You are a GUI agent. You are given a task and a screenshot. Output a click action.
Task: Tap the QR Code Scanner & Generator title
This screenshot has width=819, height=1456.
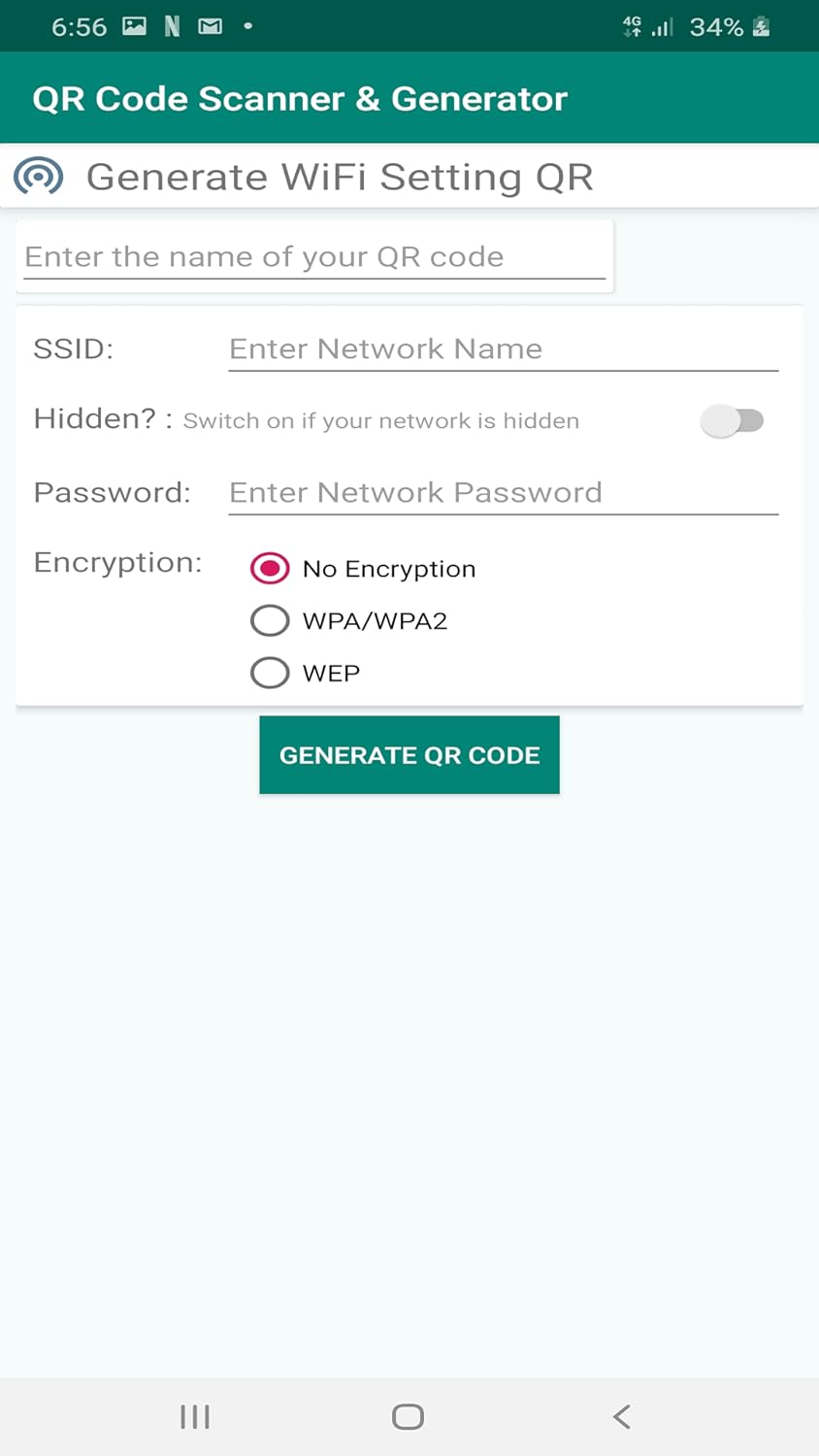click(x=300, y=99)
